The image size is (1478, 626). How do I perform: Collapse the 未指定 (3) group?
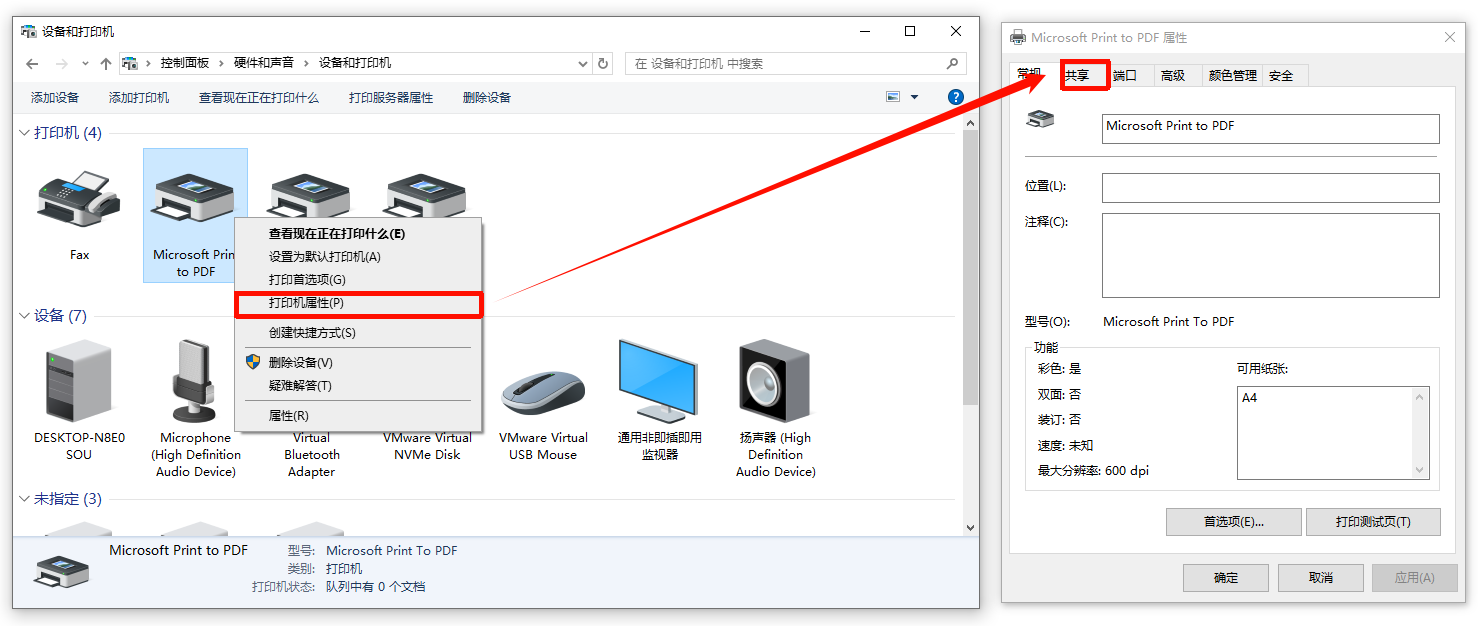coord(25,499)
